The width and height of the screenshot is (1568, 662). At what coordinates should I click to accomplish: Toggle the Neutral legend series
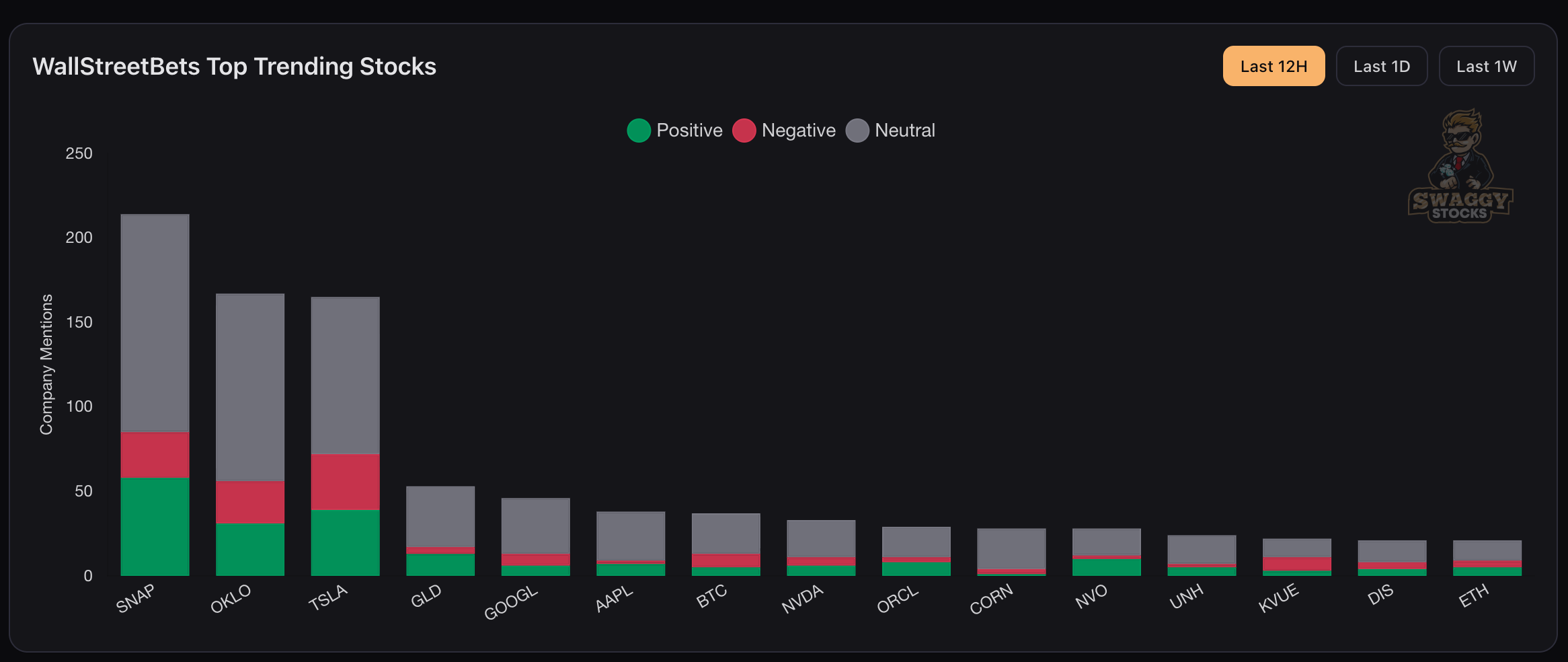pyautogui.click(x=890, y=130)
